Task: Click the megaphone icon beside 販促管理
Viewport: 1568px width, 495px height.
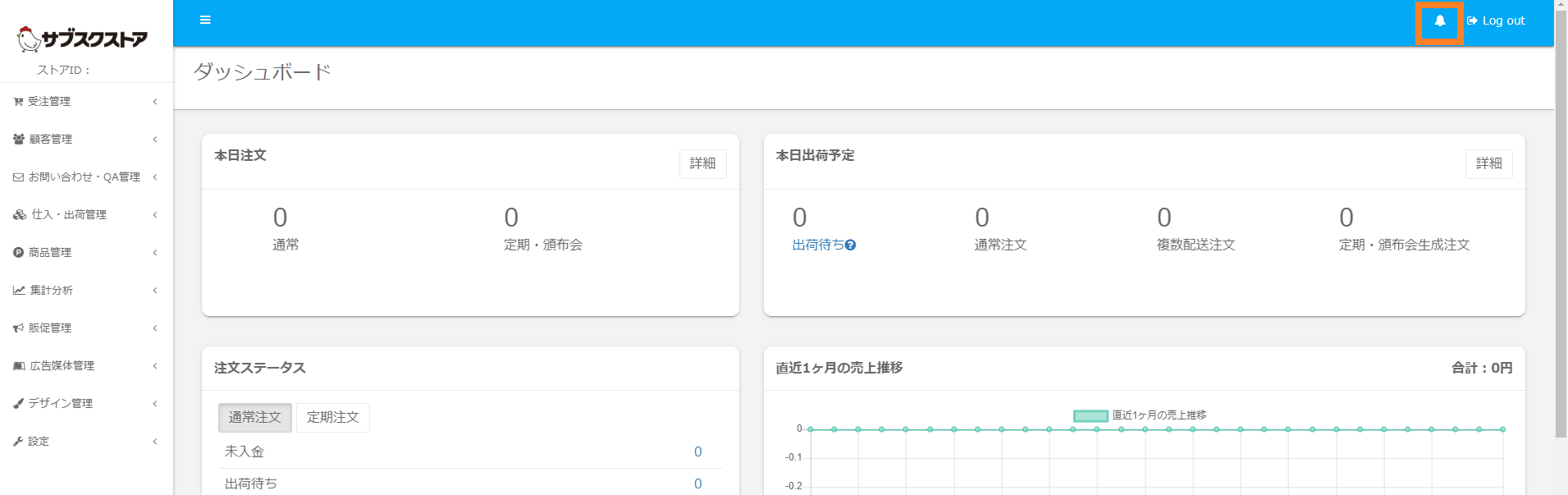Action: click(18, 328)
